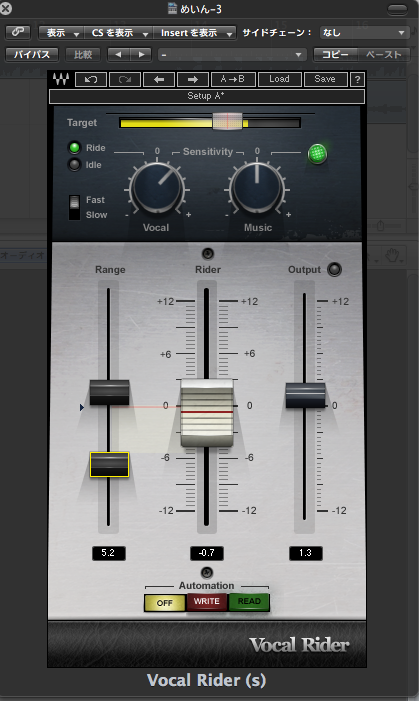Screen dimensions: 419x701
Task: Copy setup with A→B button
Action: tap(233, 79)
